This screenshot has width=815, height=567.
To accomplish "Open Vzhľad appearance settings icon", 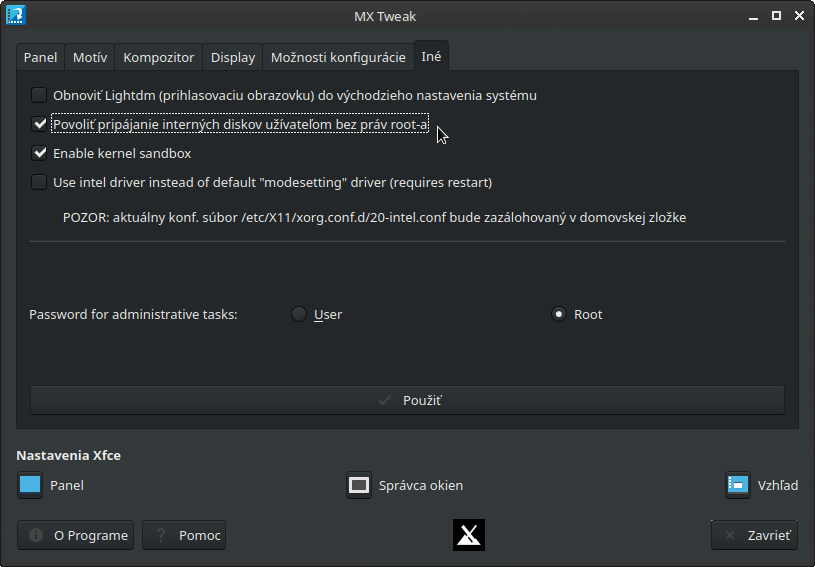I will tap(738, 485).
